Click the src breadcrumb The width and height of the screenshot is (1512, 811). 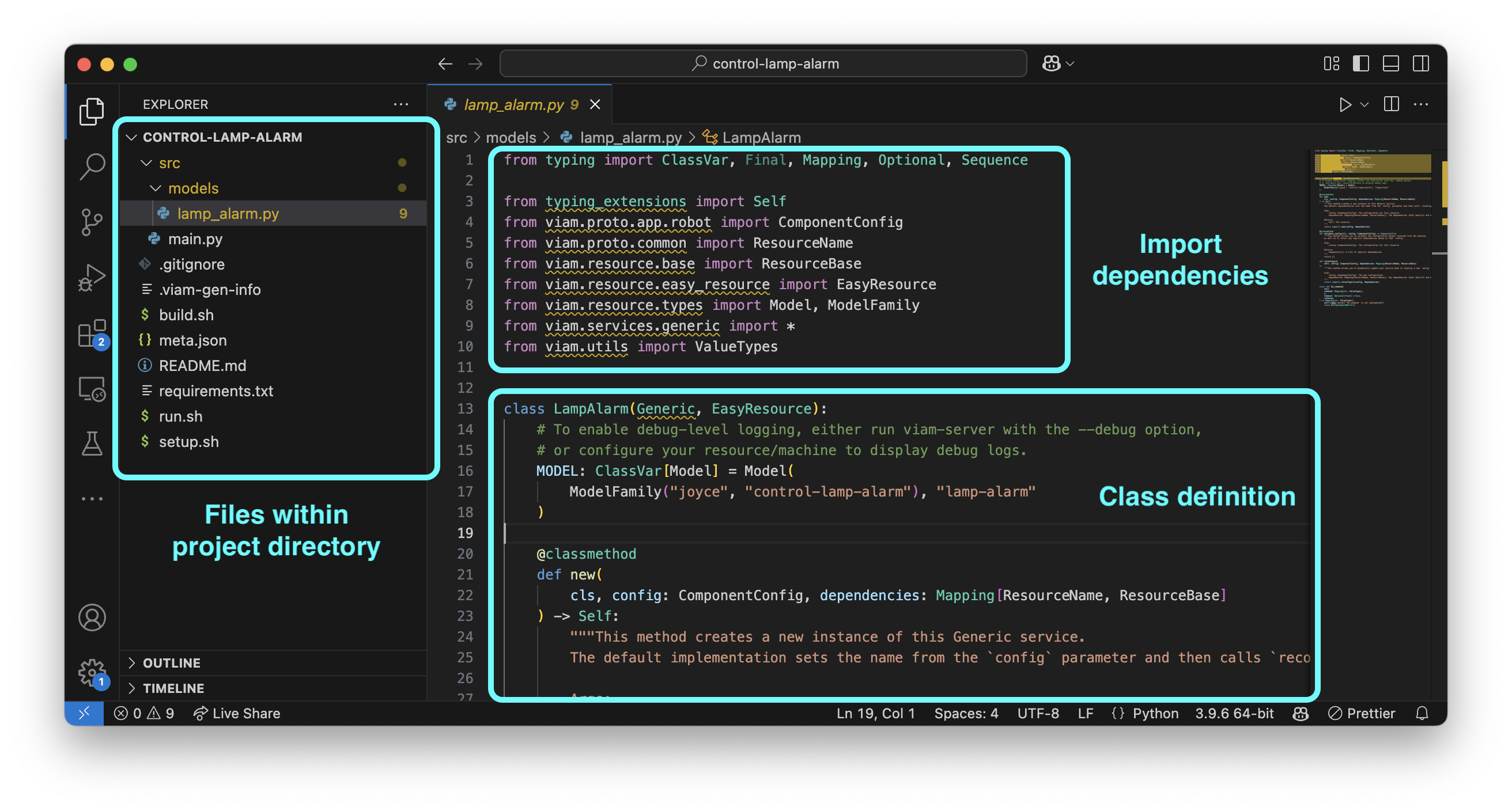(x=456, y=137)
